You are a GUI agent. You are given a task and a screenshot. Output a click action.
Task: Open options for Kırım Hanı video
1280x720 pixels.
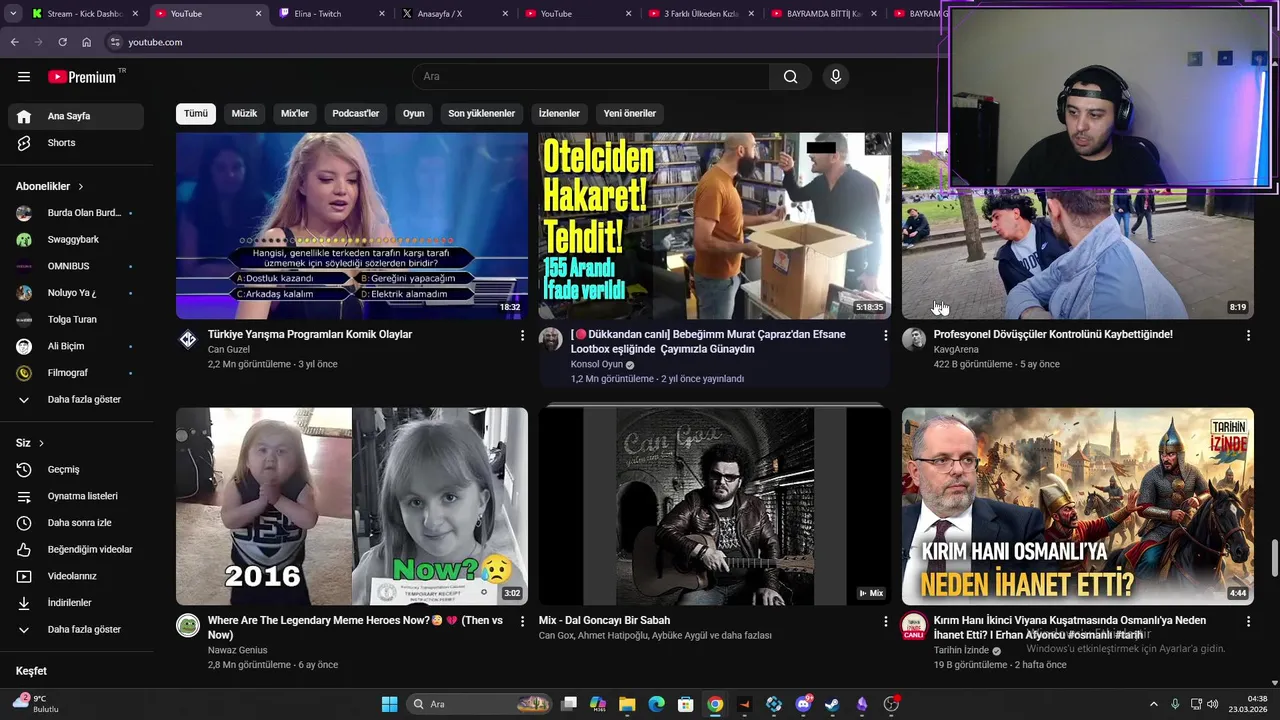[x=1248, y=622]
